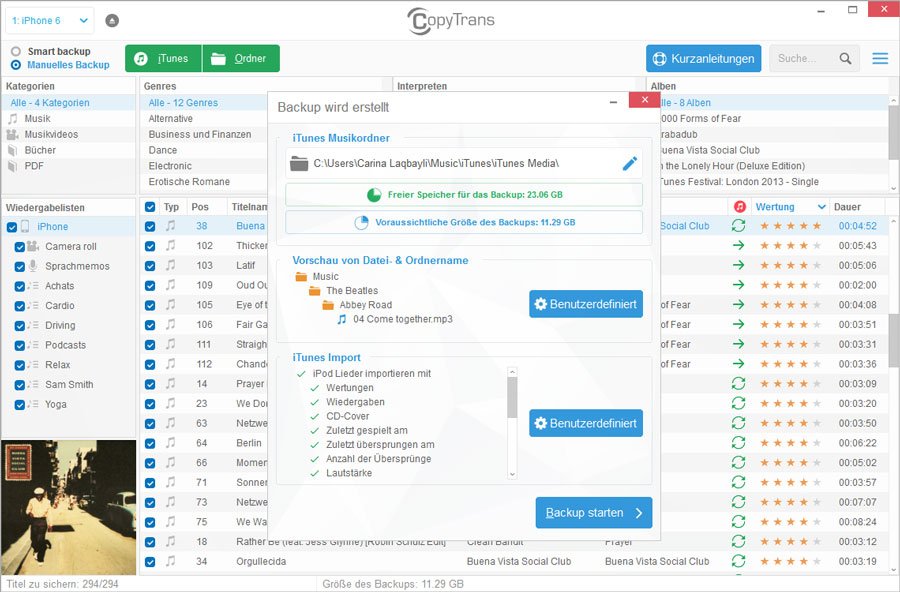Click the sync icon on the 00:03:09 row
The height and width of the screenshot is (592, 900).
(739, 384)
